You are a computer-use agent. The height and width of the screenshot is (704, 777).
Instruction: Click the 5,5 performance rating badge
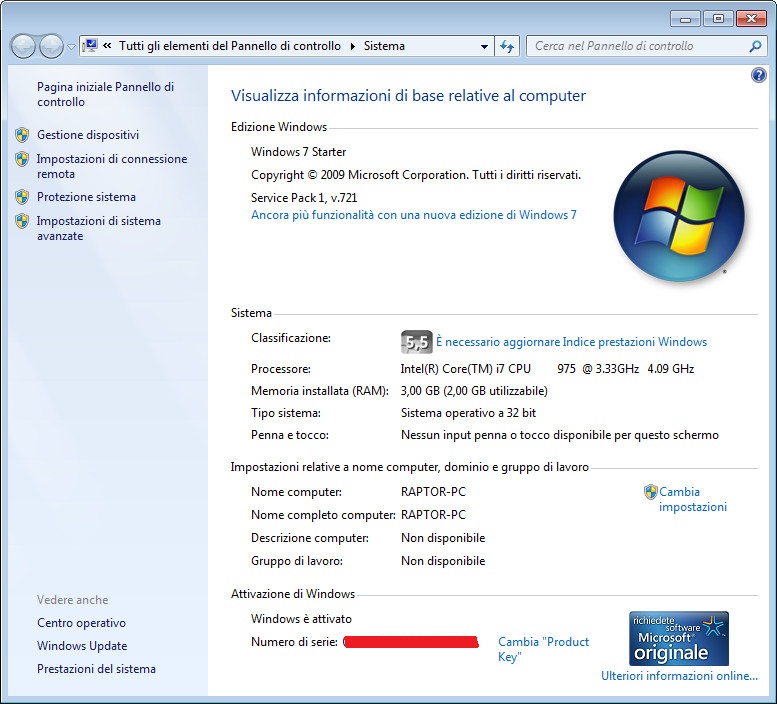(x=416, y=342)
